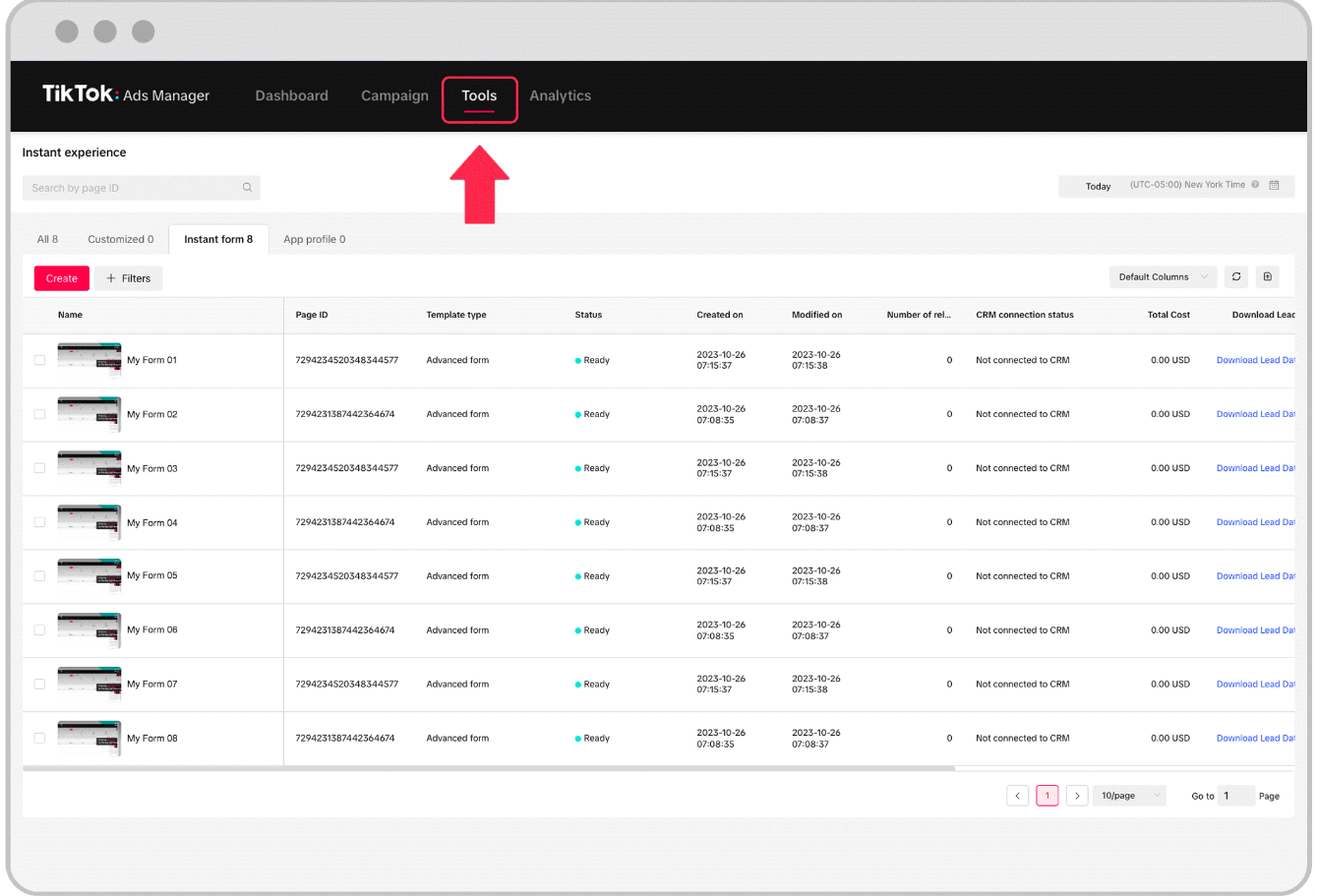Download Lead Data for My Form 02
Screen dimensions: 1317x896
tap(1255, 414)
